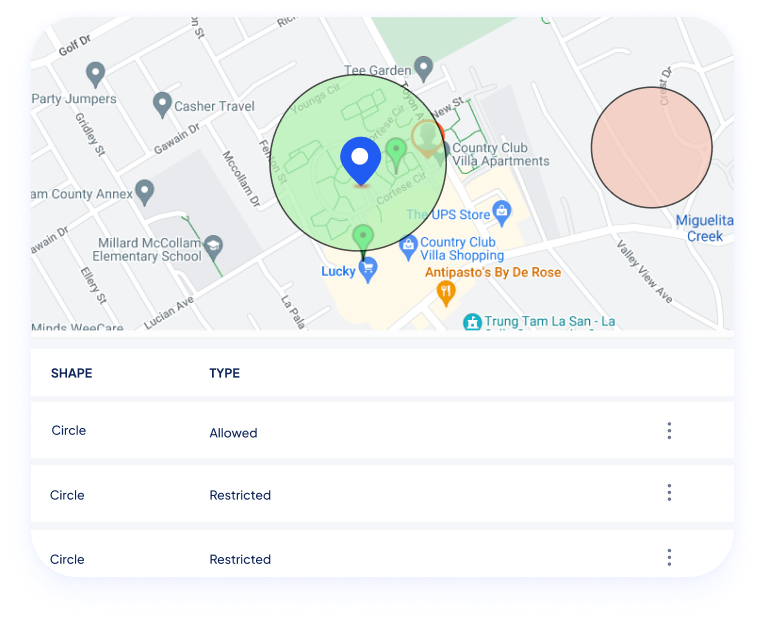
Task: Open options menu for the Allowed circle row
Action: (669, 431)
